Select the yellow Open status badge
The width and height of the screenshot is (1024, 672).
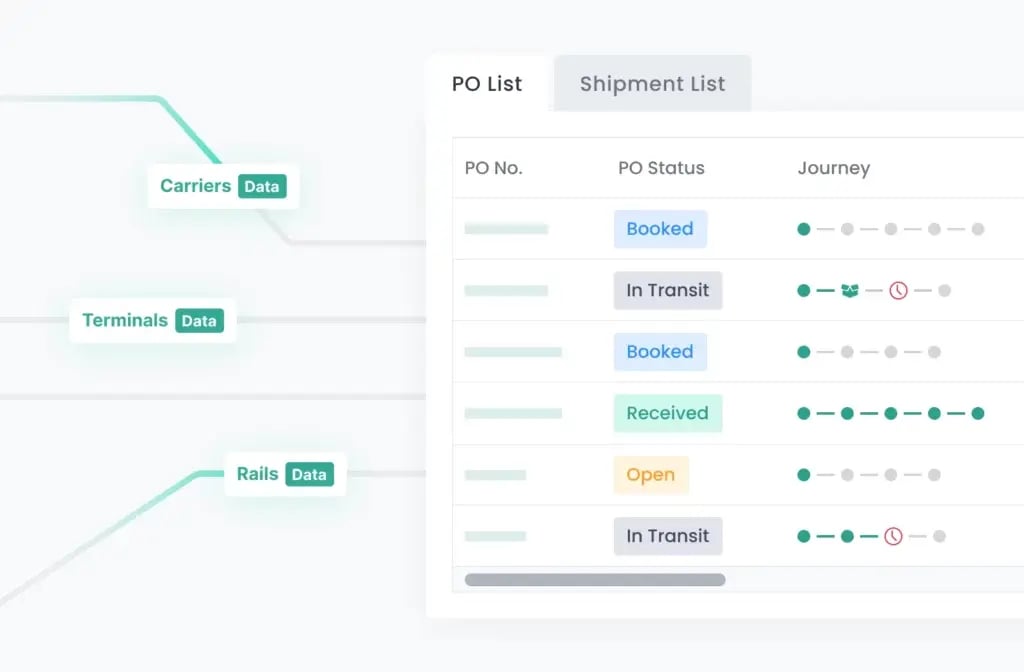tap(650, 475)
